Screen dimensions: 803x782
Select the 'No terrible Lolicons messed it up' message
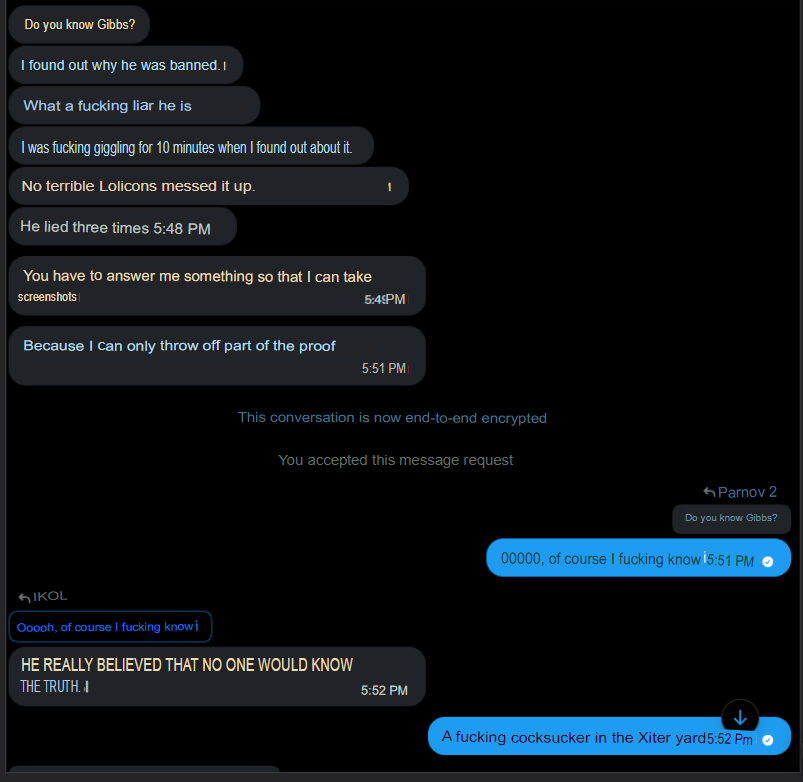(x=208, y=186)
